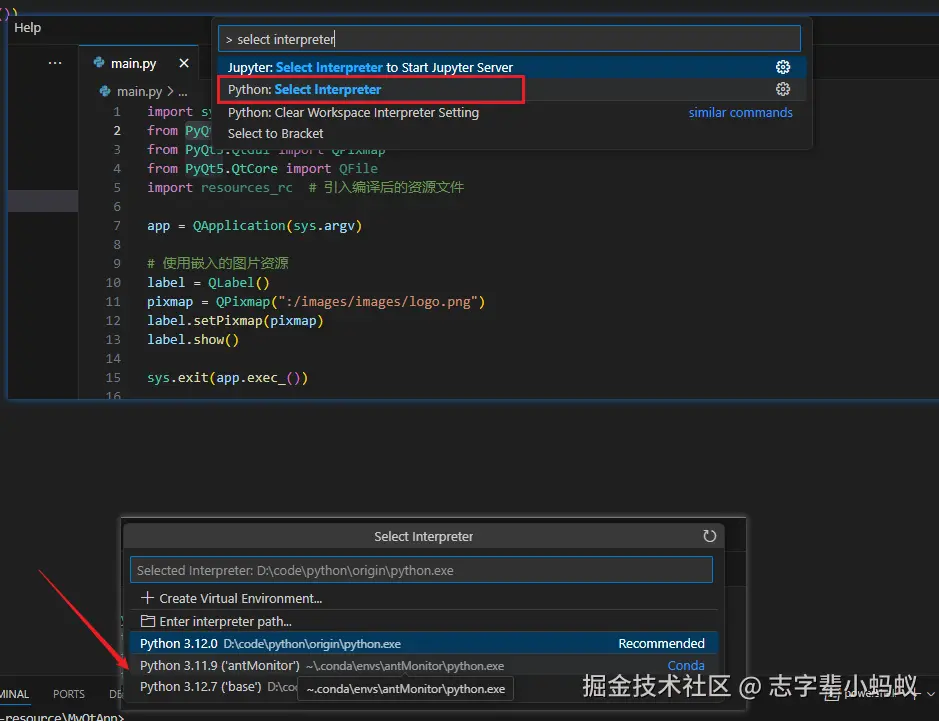Click the label = QLabel() line

(x=208, y=283)
